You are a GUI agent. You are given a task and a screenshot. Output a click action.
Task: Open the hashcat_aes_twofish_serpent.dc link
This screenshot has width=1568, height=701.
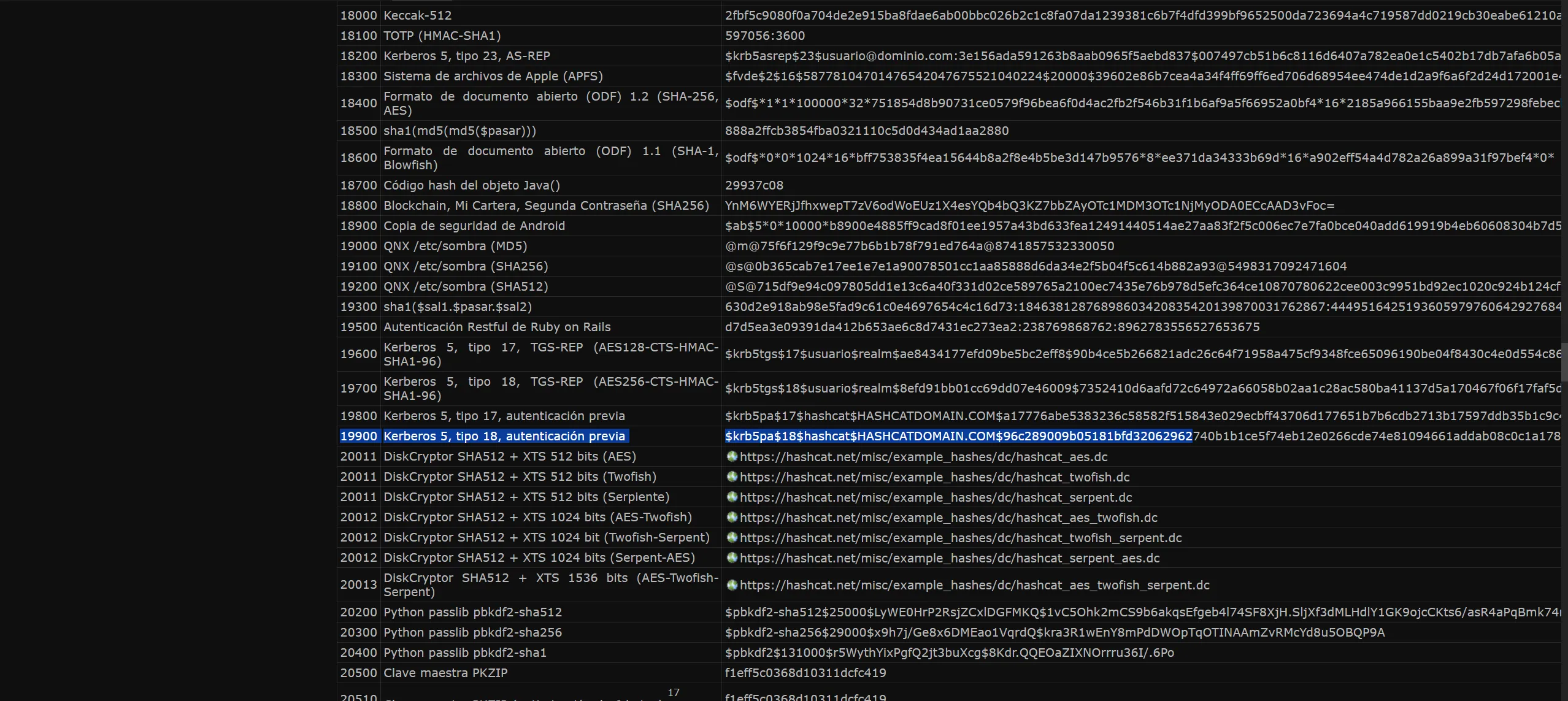point(974,585)
